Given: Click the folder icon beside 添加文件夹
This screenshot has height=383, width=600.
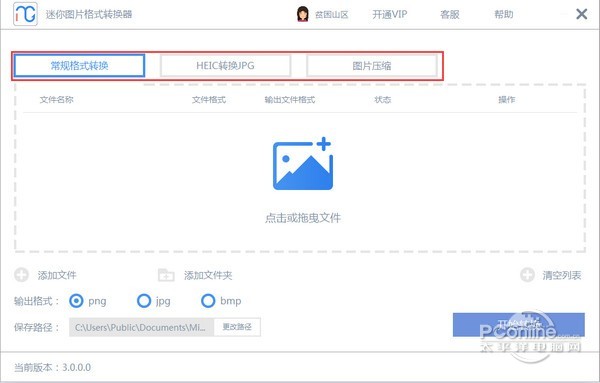Looking at the screenshot, I should pyautogui.click(x=166, y=275).
